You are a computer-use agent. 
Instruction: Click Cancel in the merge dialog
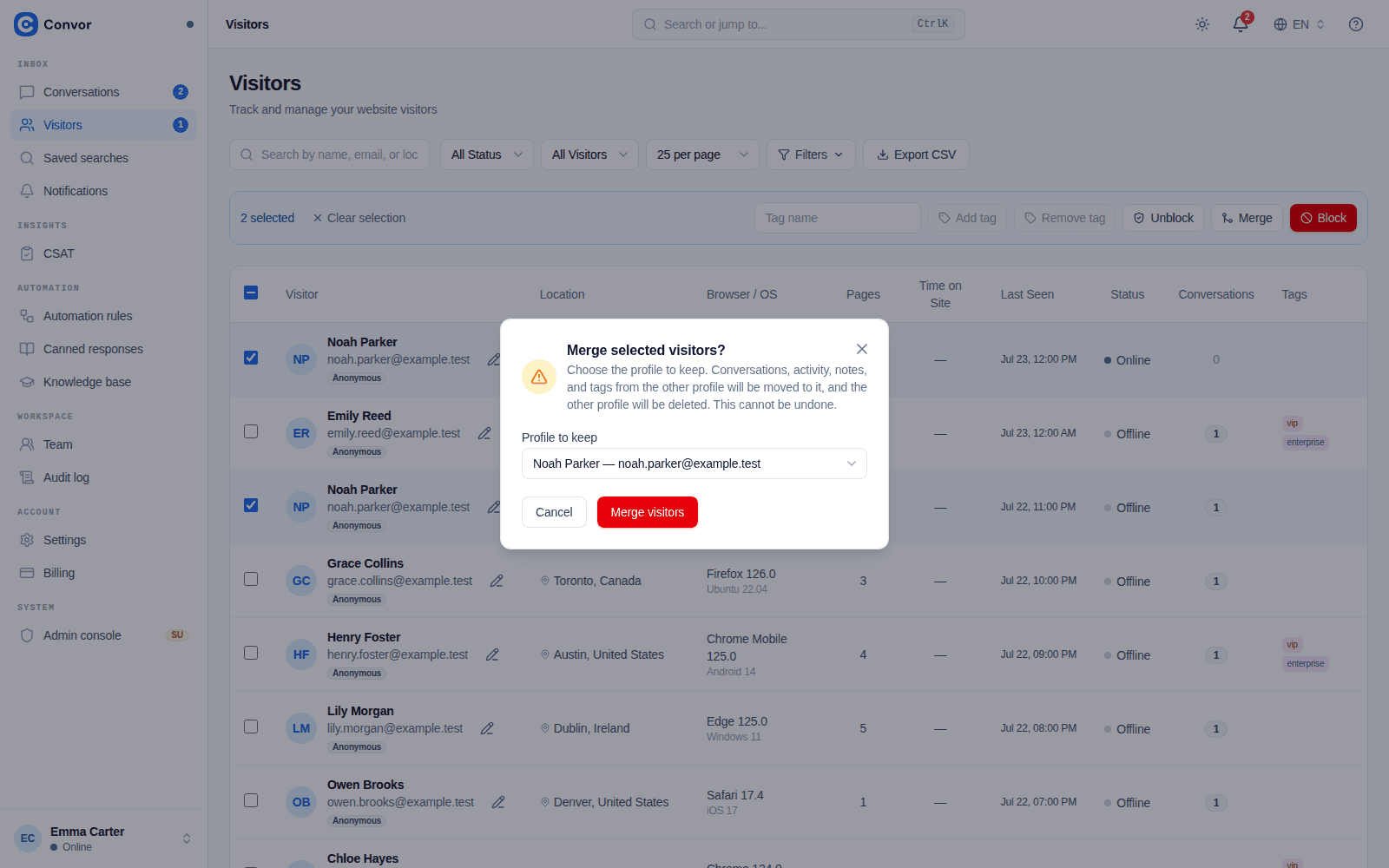click(x=554, y=512)
